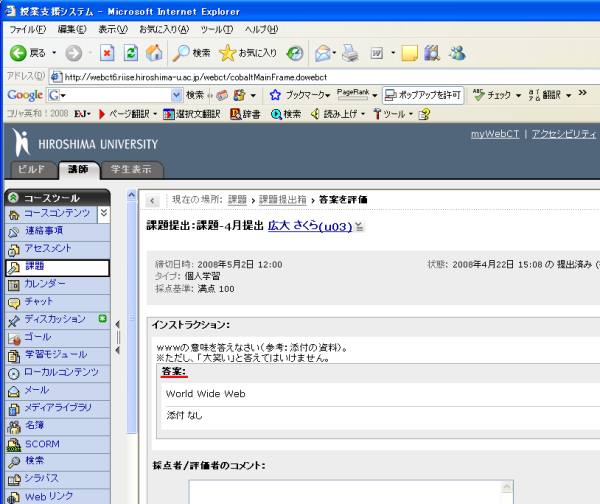Viewport: 600px width, 504px height.
Task: Open the 翻訳 dropdown in Google toolbar
Action: point(569,95)
